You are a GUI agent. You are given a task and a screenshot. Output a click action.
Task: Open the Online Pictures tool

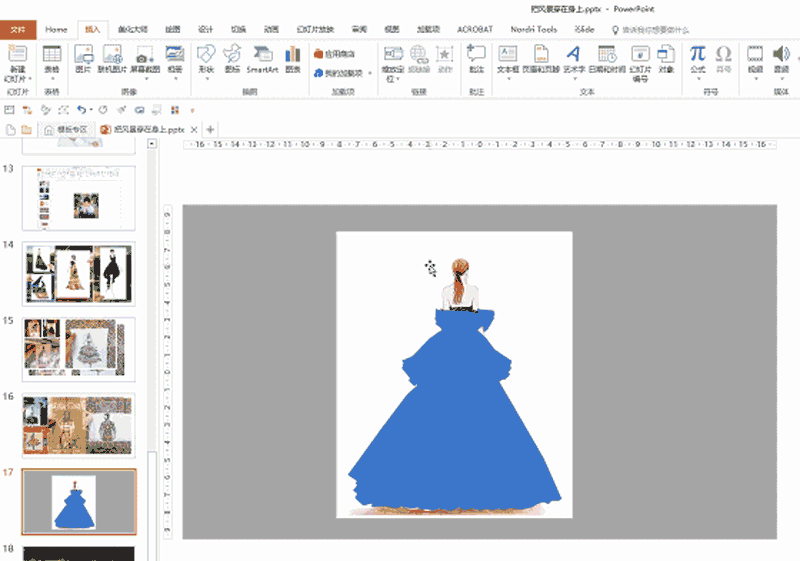click(x=112, y=54)
